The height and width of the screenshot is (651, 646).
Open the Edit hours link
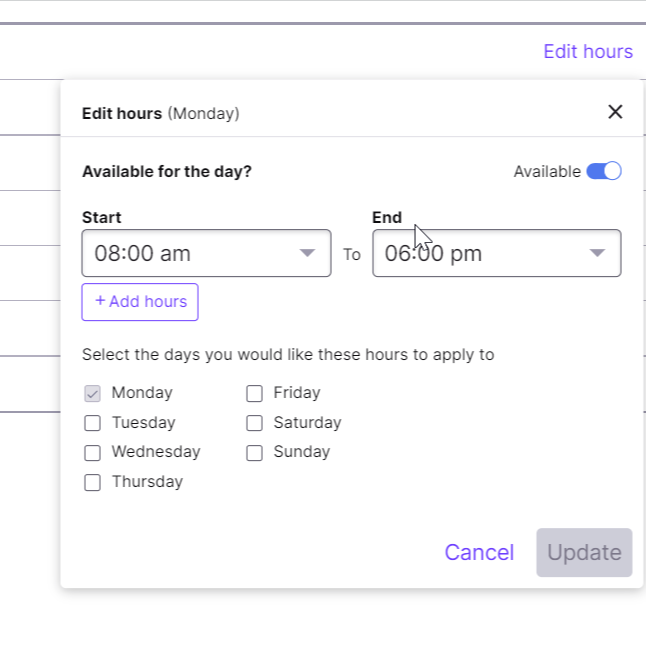(588, 51)
